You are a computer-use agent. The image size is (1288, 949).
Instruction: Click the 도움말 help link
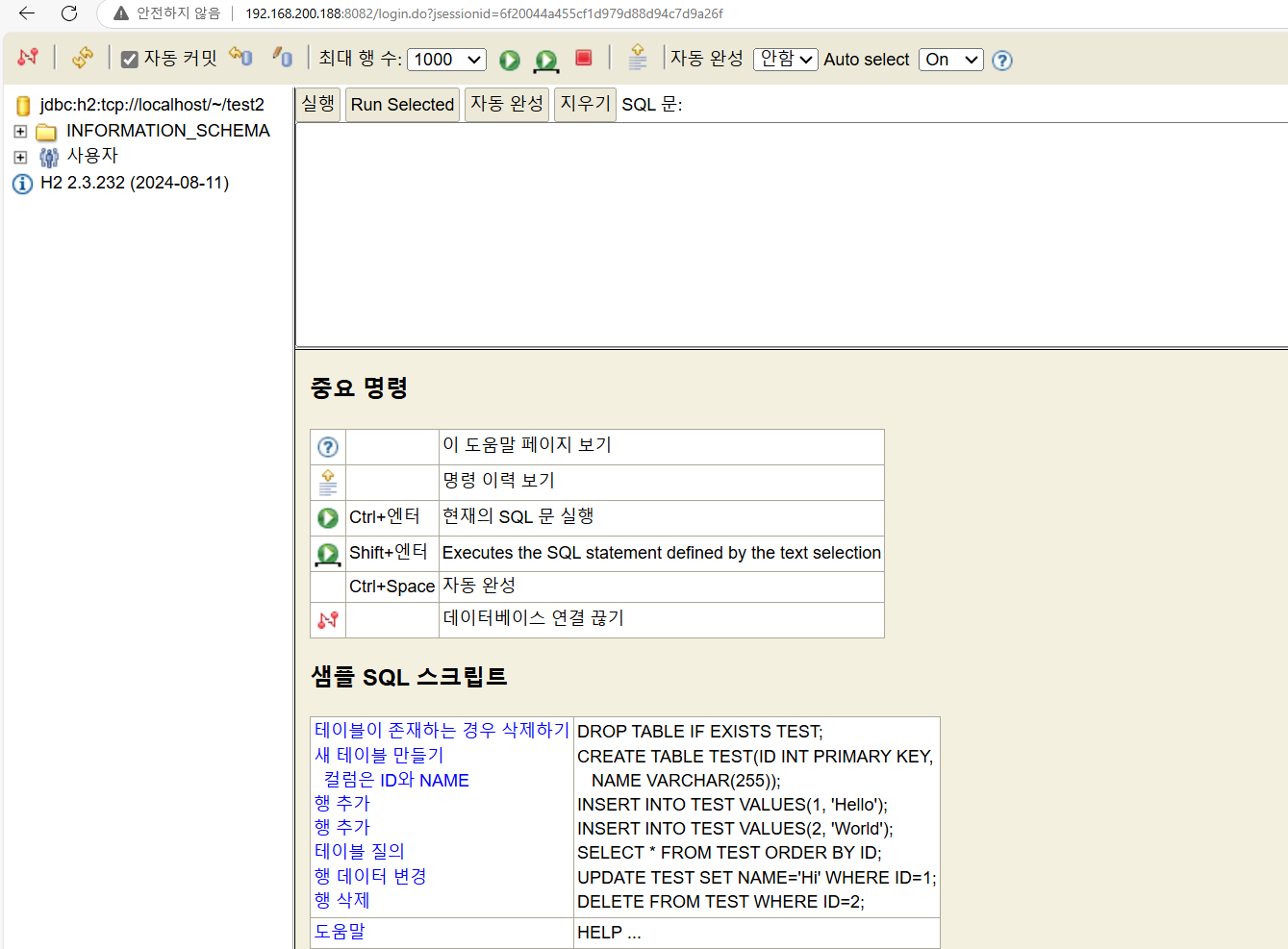click(340, 932)
